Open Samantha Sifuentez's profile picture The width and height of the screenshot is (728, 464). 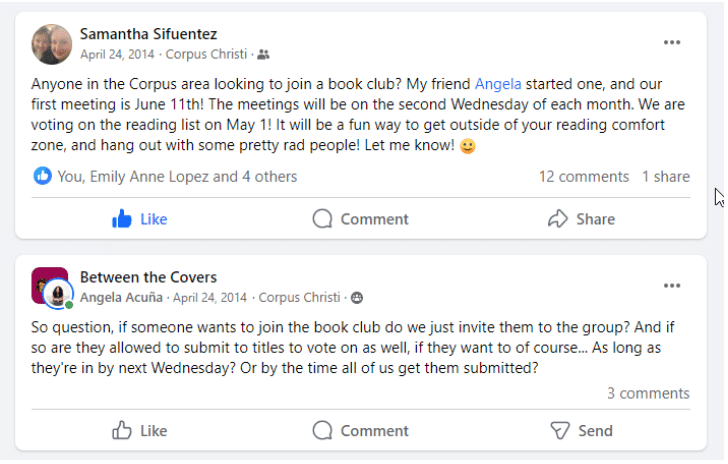pyautogui.click(x=51, y=44)
